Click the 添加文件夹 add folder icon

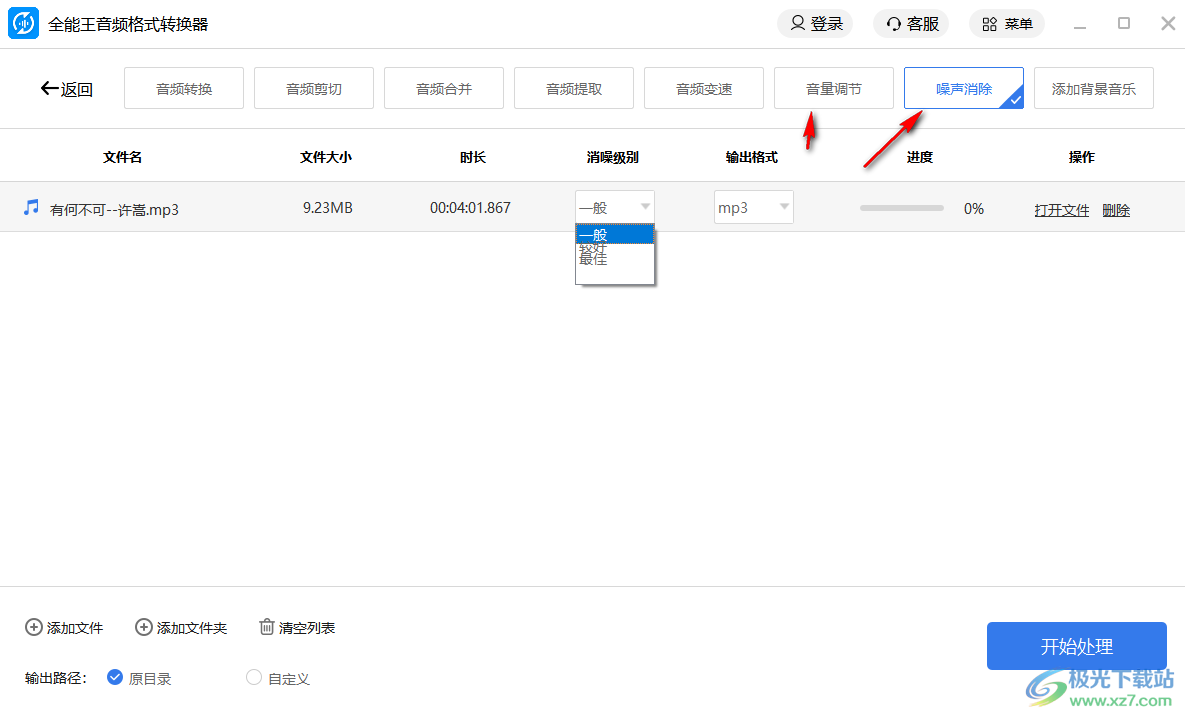pyautogui.click(x=143, y=627)
